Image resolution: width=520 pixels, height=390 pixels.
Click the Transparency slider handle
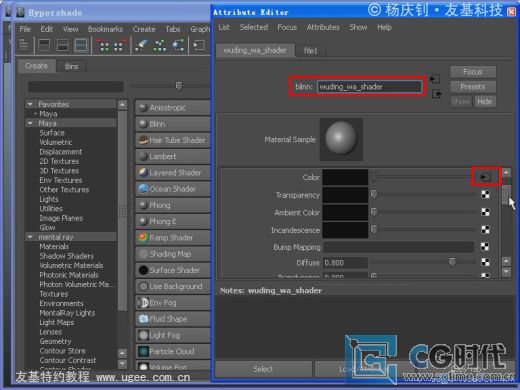[x=374, y=194]
